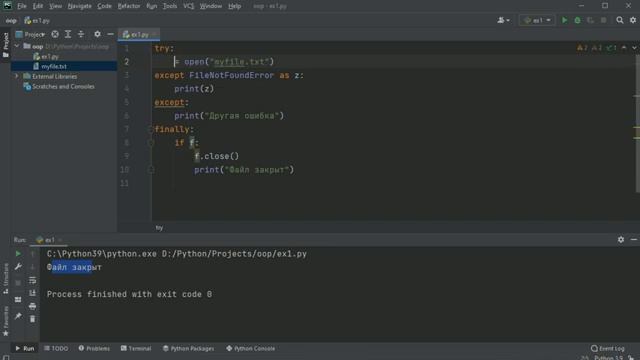This screenshot has height=360, width=640.
Task: Toggle Project sidebar vertical tab
Action: (6, 45)
